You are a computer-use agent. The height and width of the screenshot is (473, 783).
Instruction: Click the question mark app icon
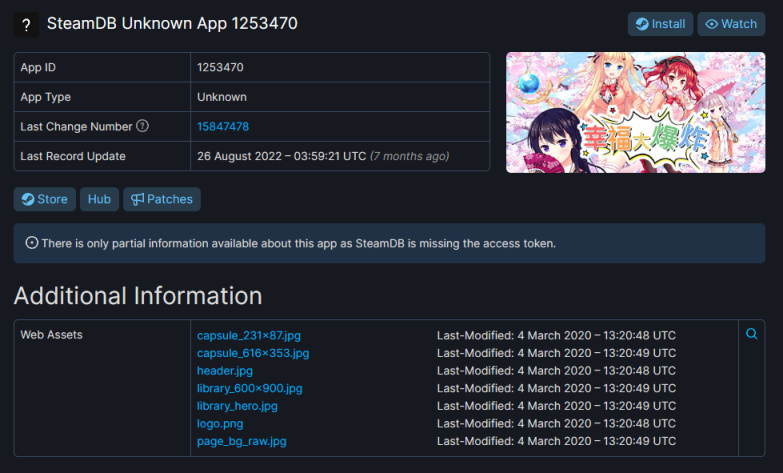(26, 24)
